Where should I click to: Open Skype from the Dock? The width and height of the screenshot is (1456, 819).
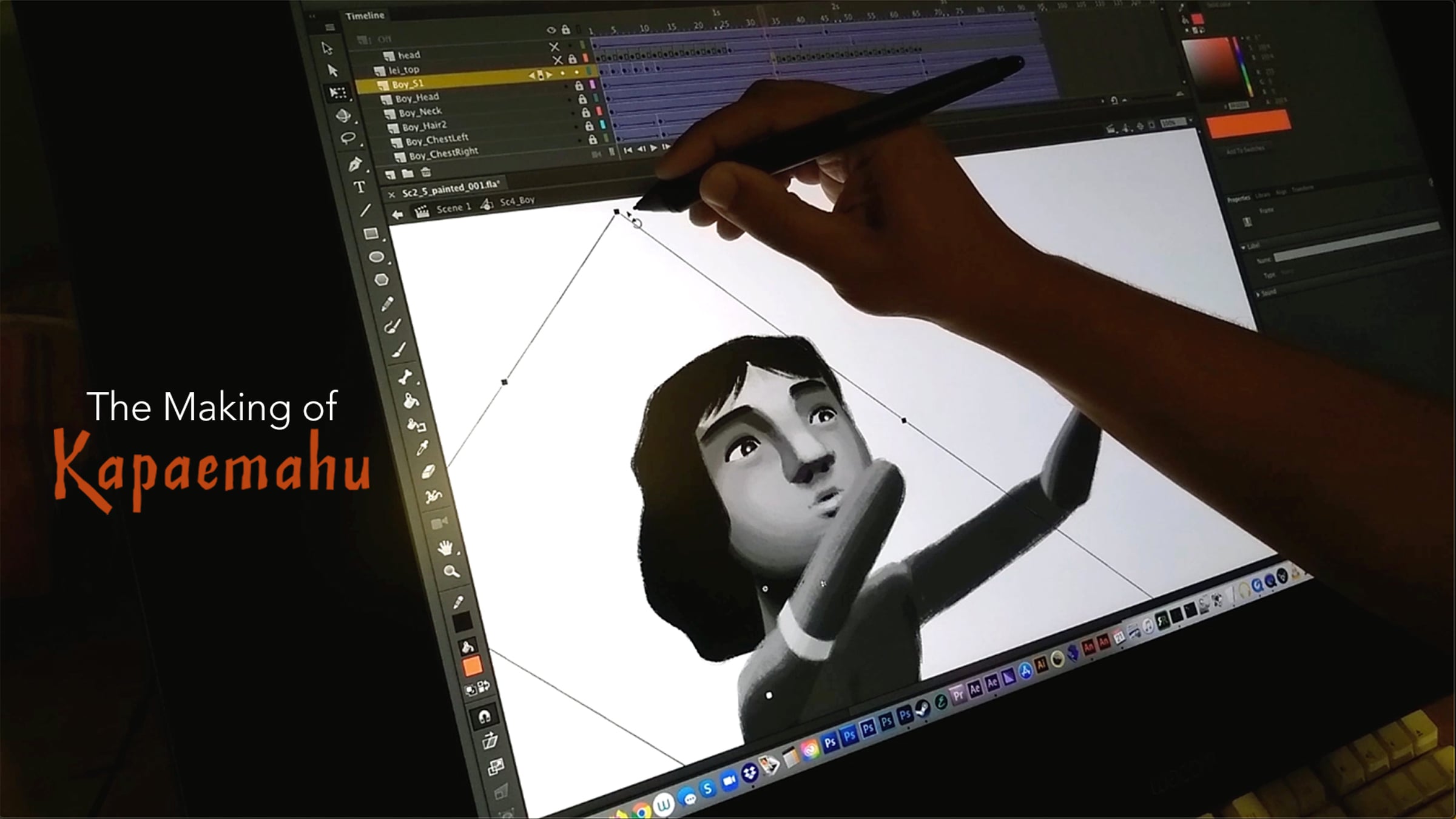pos(707,788)
